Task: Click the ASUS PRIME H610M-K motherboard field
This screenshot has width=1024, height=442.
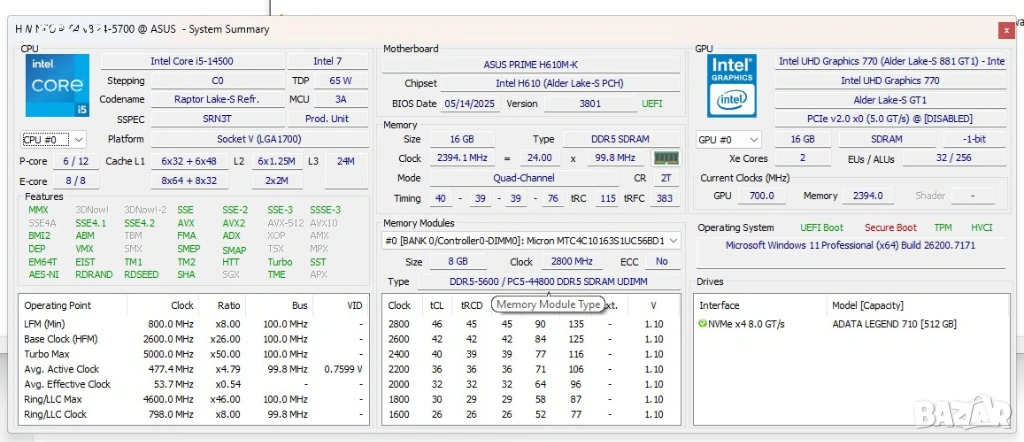Action: pyautogui.click(x=529, y=65)
